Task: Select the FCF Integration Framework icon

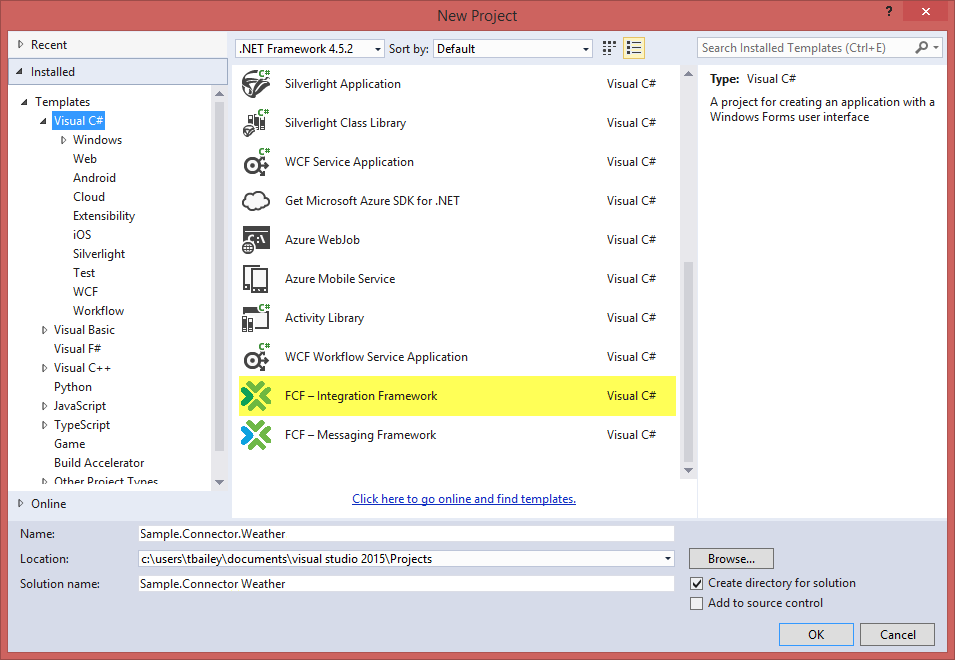Action: click(x=256, y=396)
